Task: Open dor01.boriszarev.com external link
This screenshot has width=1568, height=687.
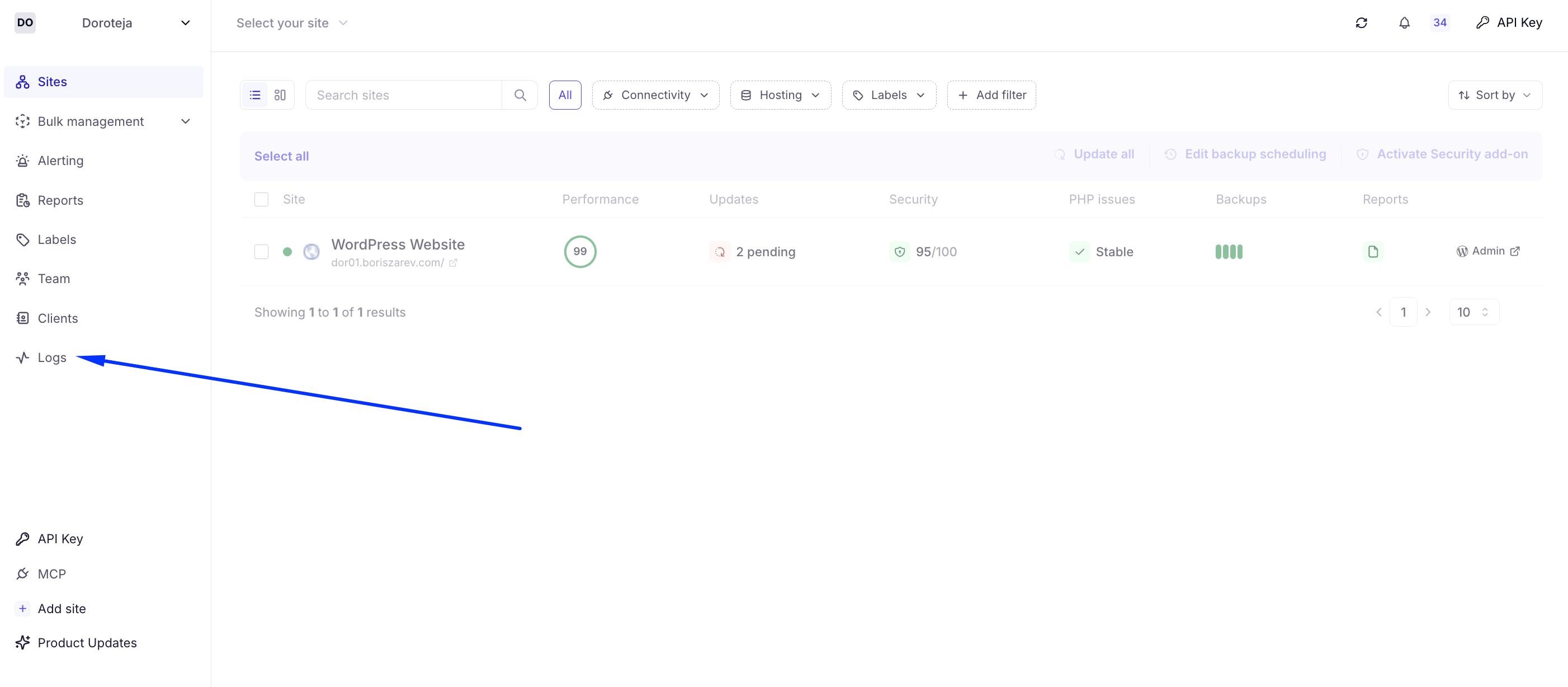Action: (394, 262)
